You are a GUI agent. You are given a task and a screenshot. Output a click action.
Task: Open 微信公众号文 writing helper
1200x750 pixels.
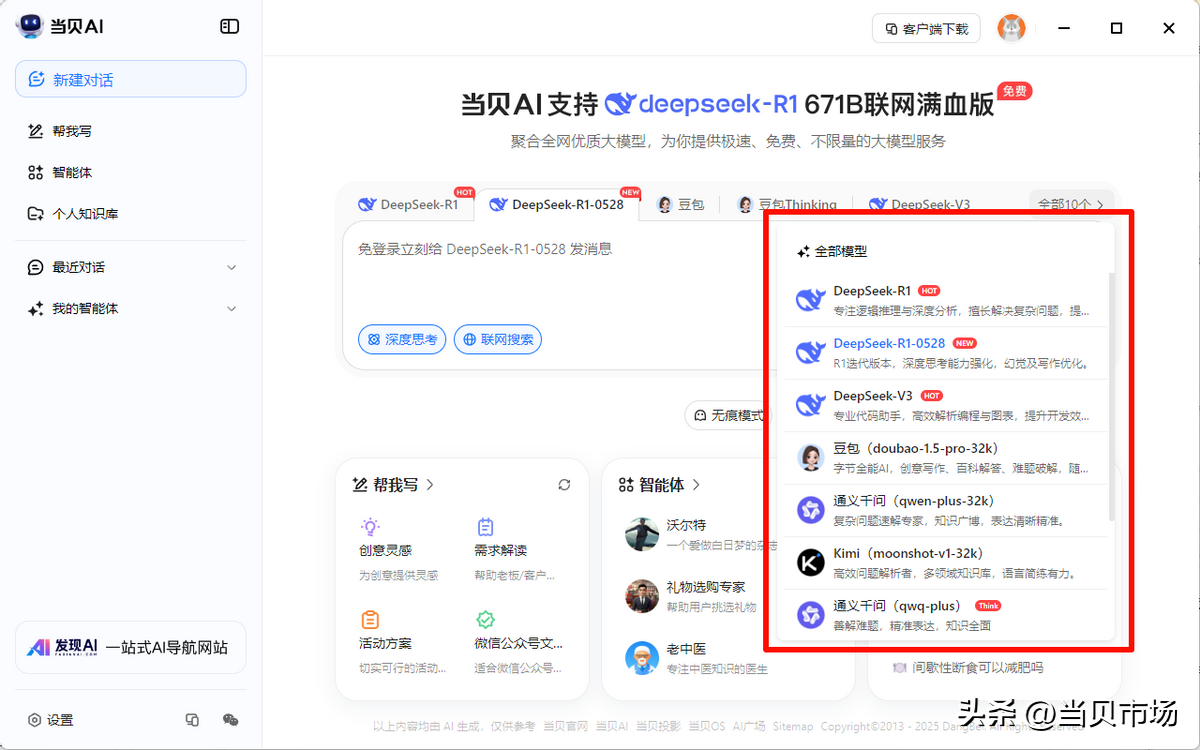coord(519,643)
